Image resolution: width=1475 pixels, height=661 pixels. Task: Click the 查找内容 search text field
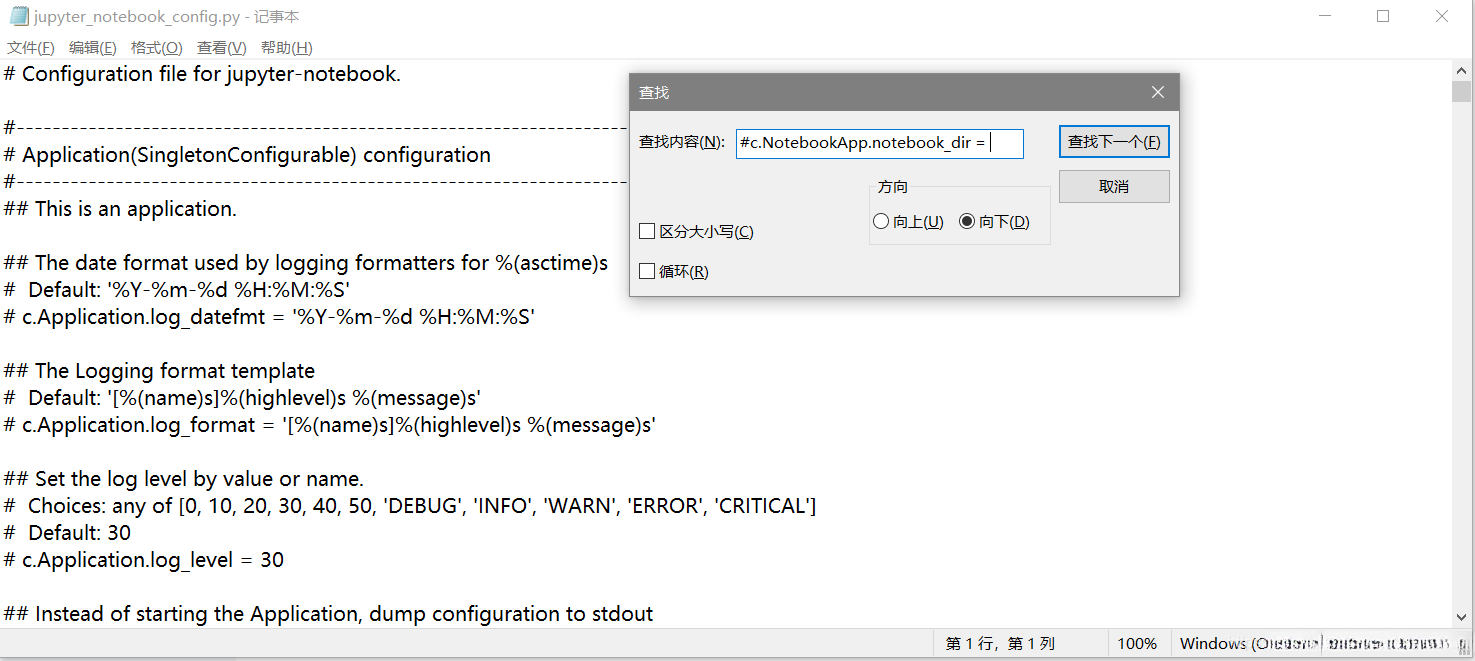(x=879, y=143)
